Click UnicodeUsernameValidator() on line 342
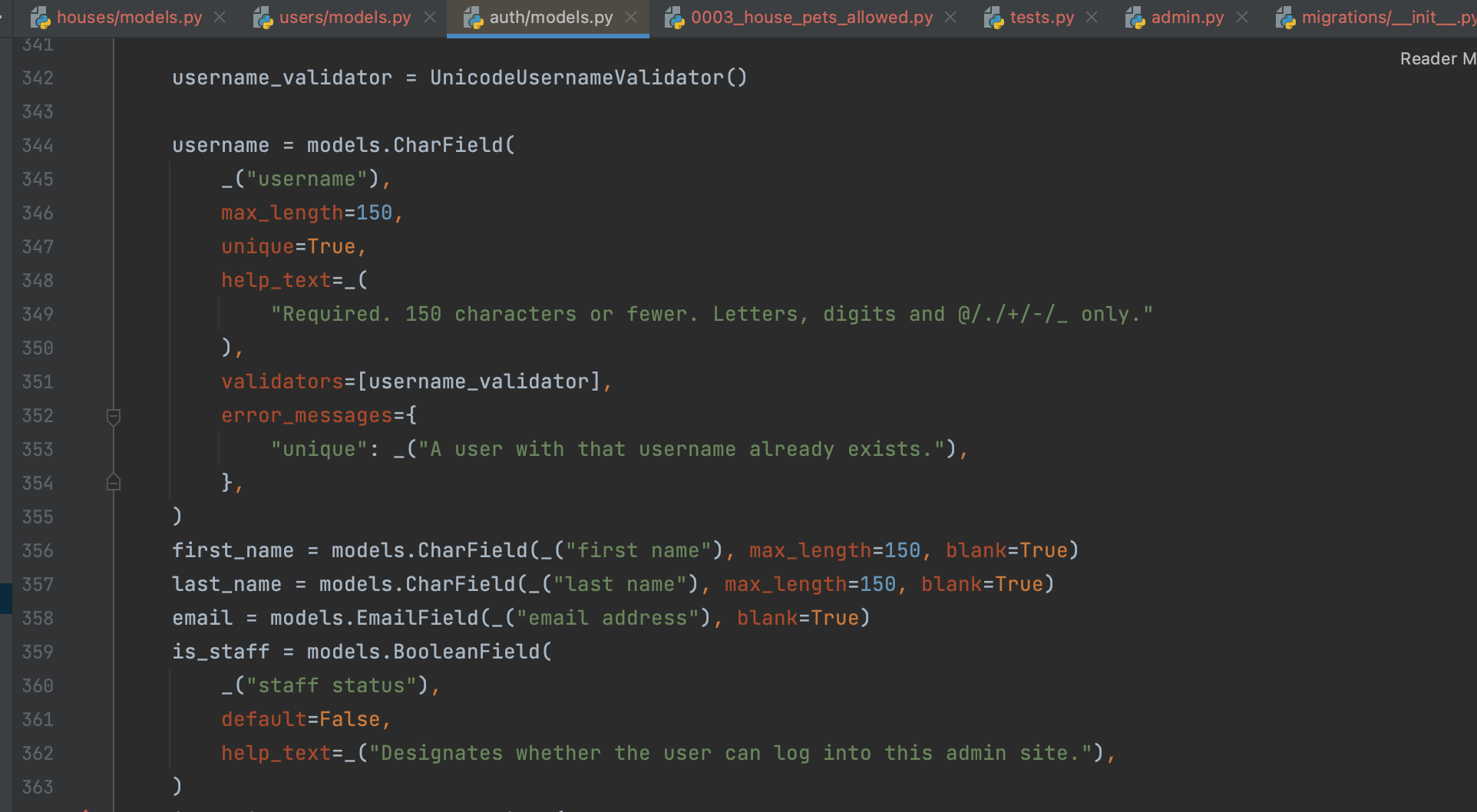This screenshot has width=1477, height=812. pyautogui.click(x=589, y=78)
